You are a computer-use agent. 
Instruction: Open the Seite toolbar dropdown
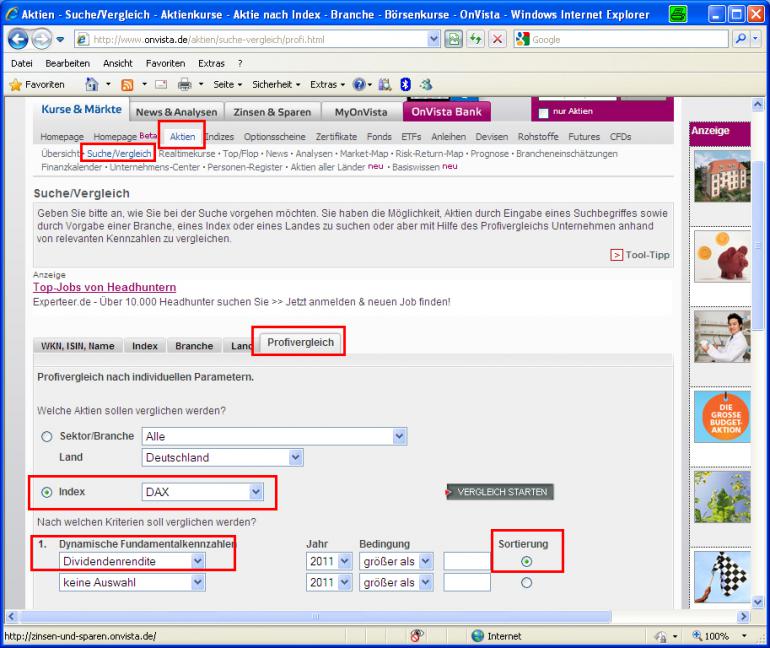[228, 84]
